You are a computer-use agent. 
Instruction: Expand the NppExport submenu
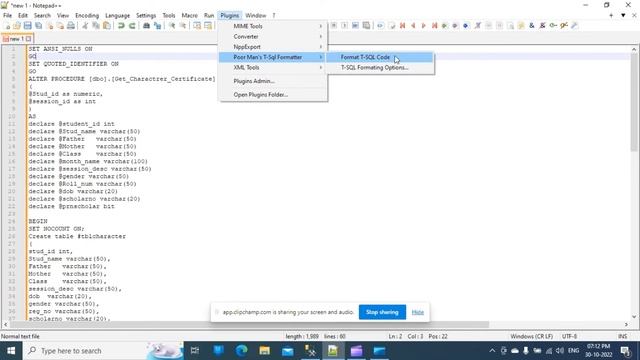(273, 47)
